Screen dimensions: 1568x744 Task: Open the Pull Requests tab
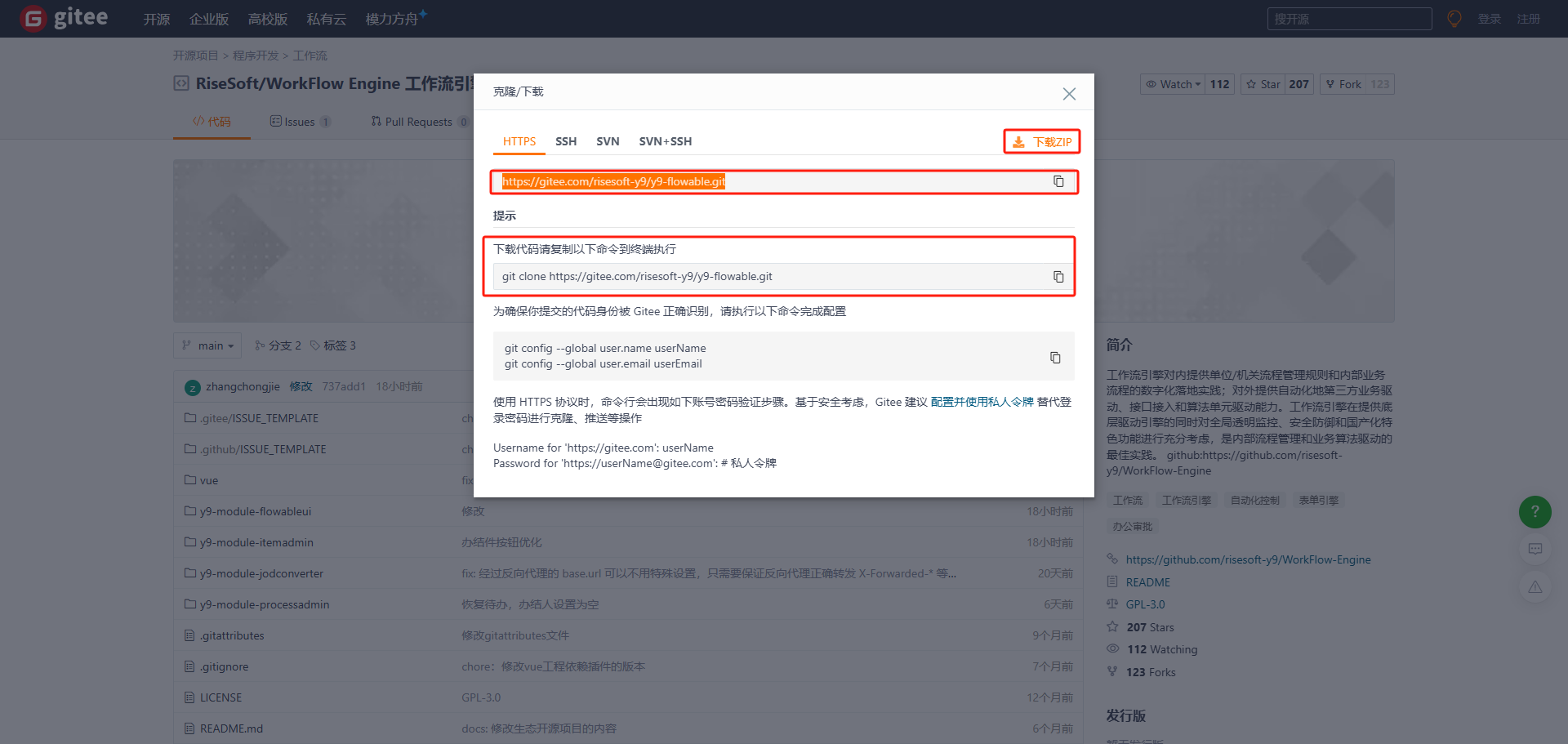[x=419, y=122]
